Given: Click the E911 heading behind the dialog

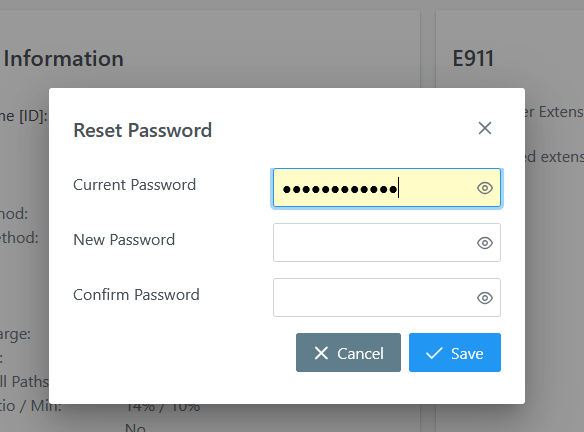Looking at the screenshot, I should [x=473, y=59].
